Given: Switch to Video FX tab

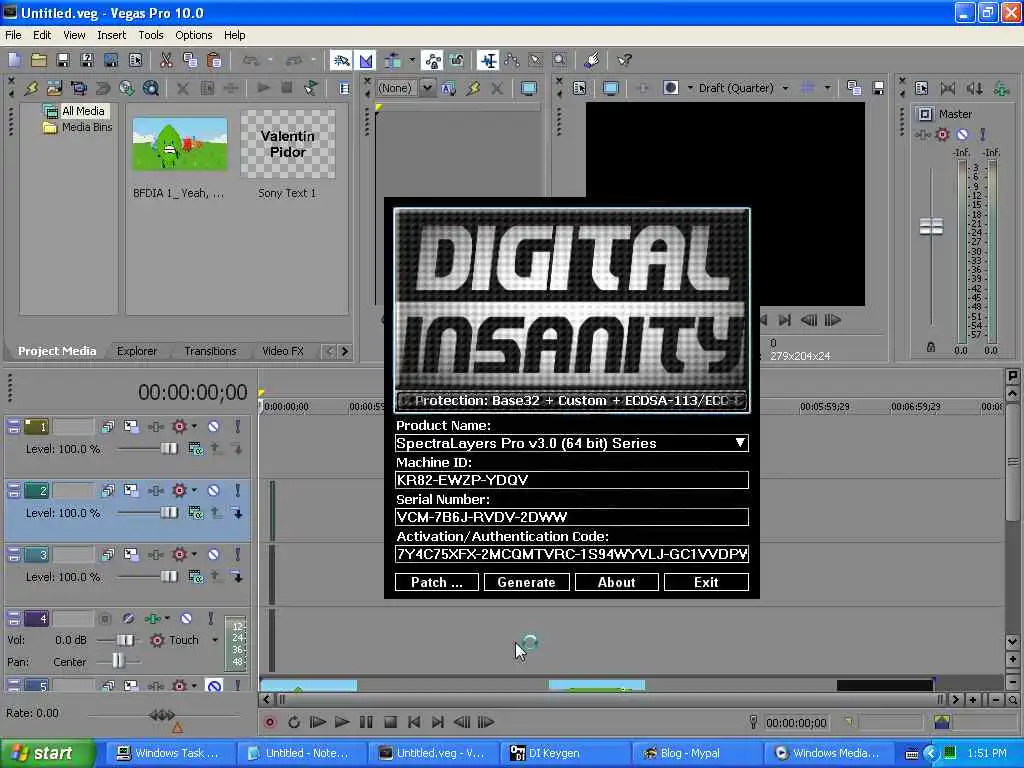Looking at the screenshot, I should tap(283, 351).
